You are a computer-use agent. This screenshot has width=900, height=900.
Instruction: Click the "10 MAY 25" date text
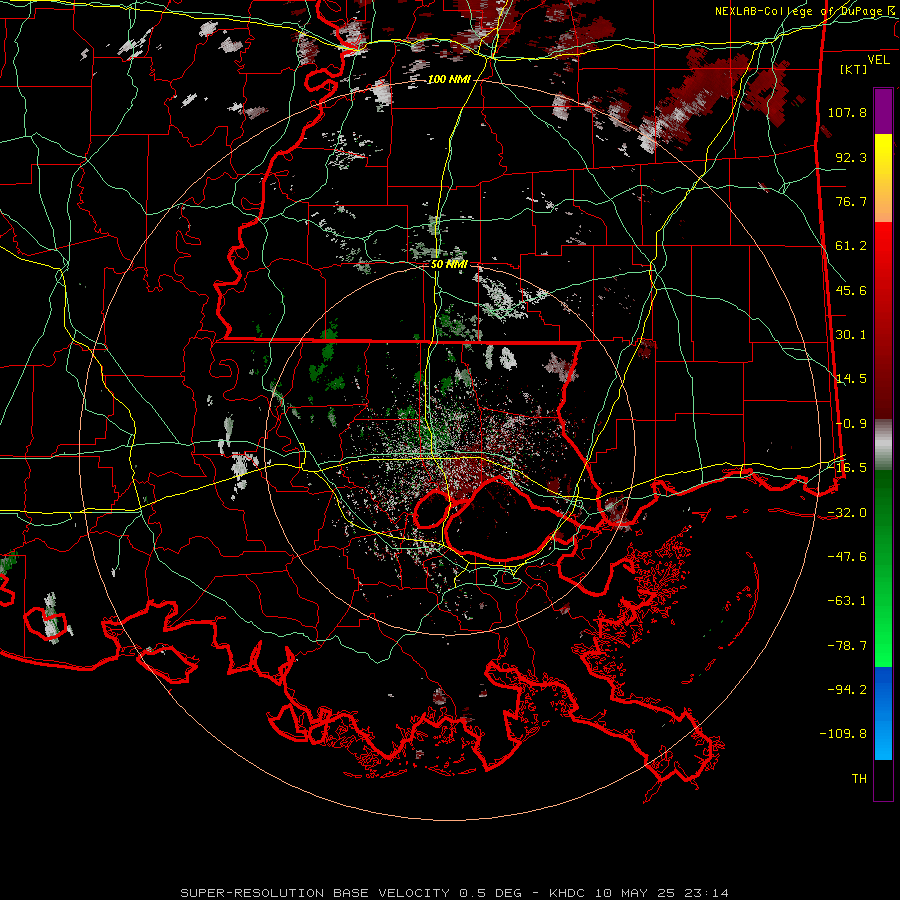[x=634, y=893]
